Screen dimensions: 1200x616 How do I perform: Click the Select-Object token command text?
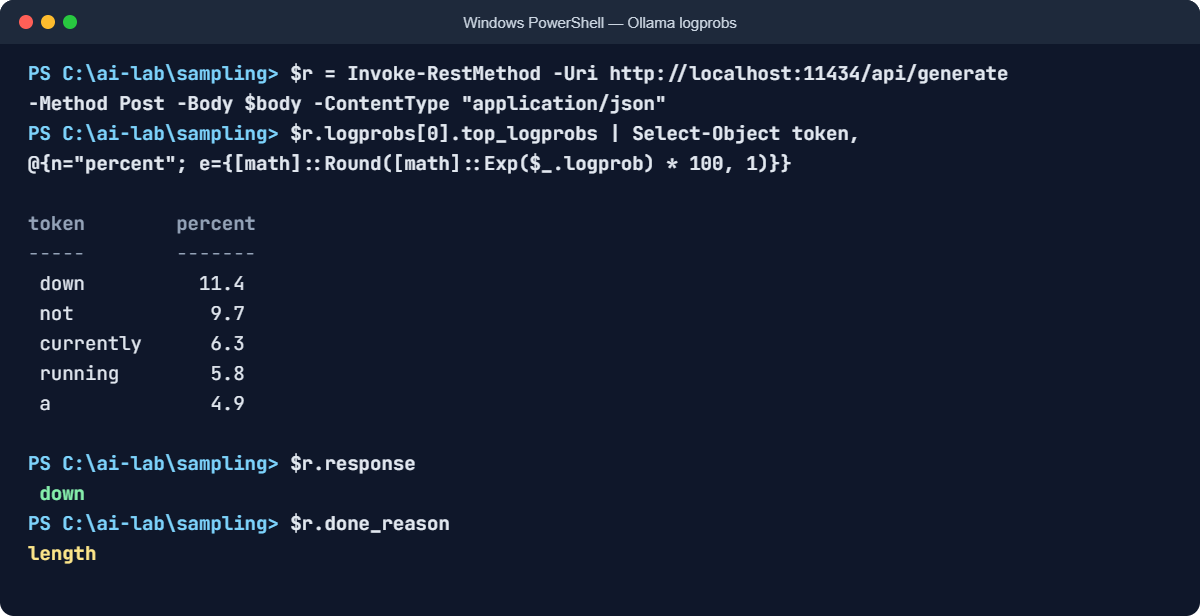tap(746, 133)
